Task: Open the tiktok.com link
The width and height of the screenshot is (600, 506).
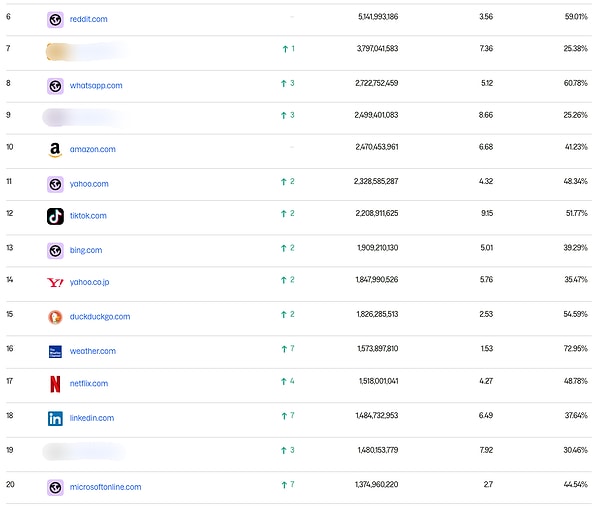Action: click(x=88, y=216)
